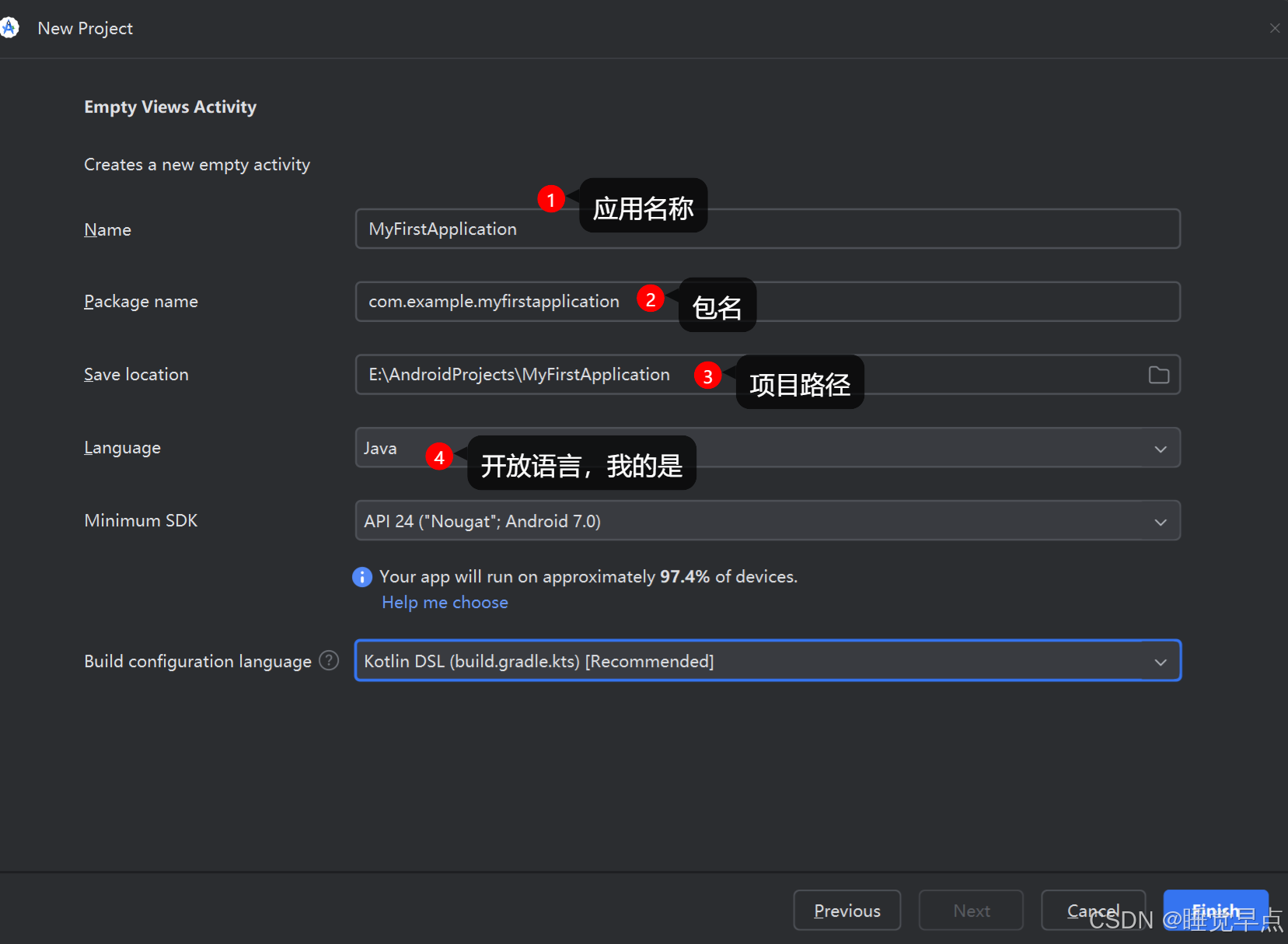This screenshot has width=1288, height=944.
Task: Select Java from the Language dropdown
Action: 544,448
